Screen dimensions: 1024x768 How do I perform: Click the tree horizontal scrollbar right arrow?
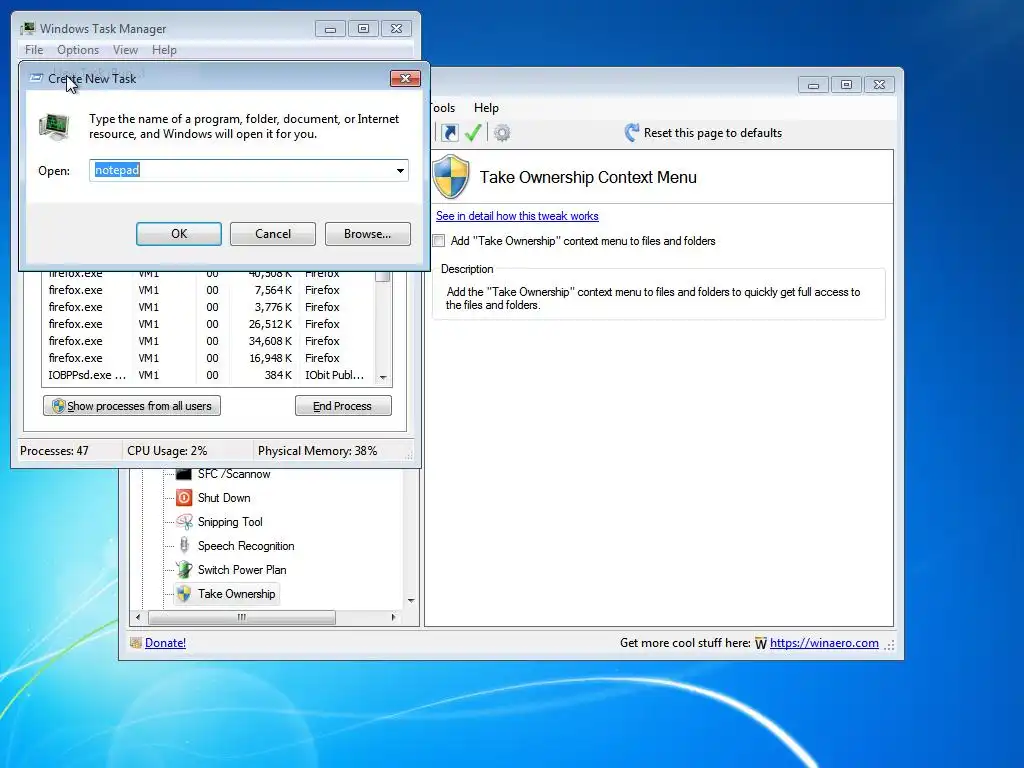pyautogui.click(x=393, y=617)
